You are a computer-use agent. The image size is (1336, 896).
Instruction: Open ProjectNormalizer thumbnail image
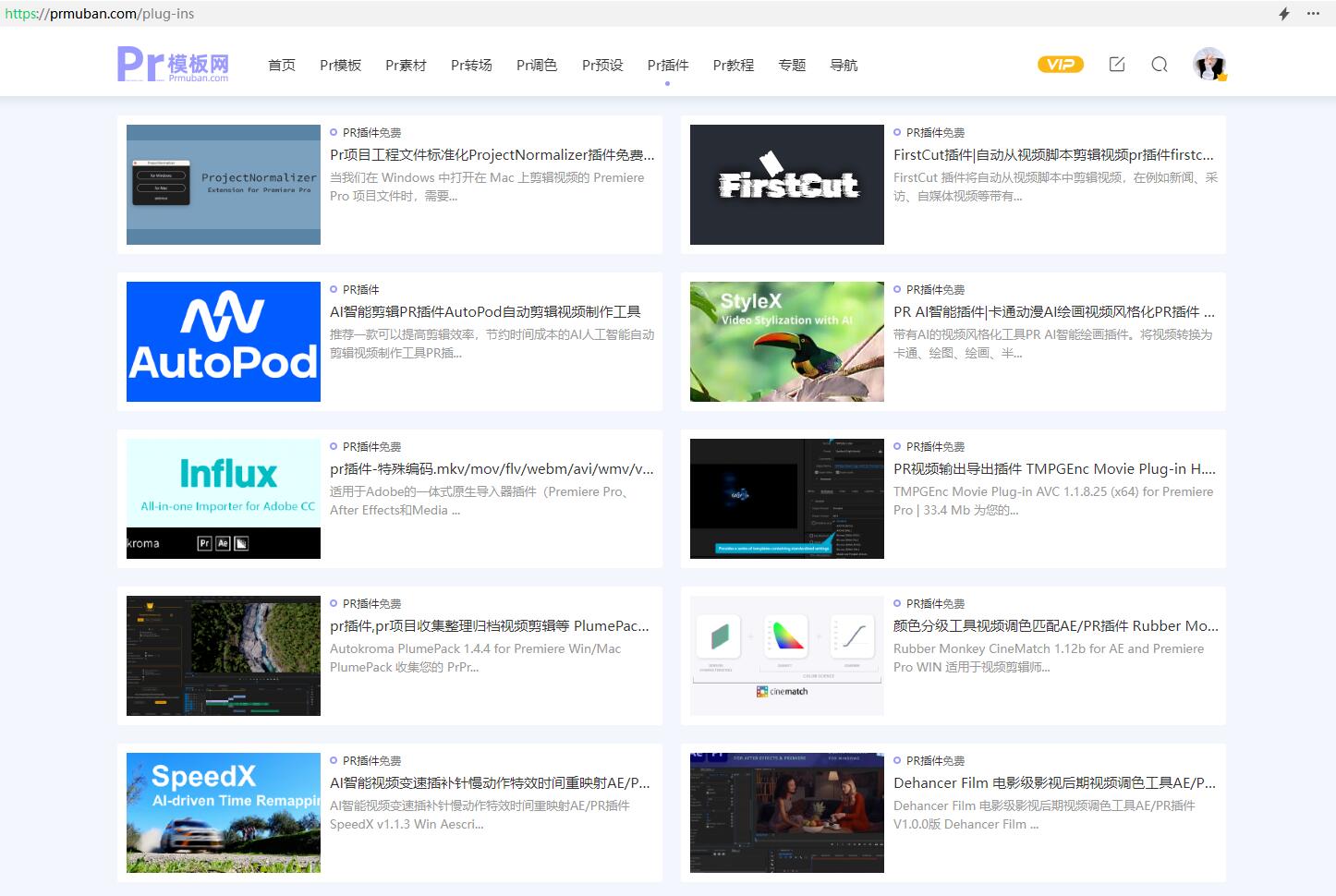[224, 185]
